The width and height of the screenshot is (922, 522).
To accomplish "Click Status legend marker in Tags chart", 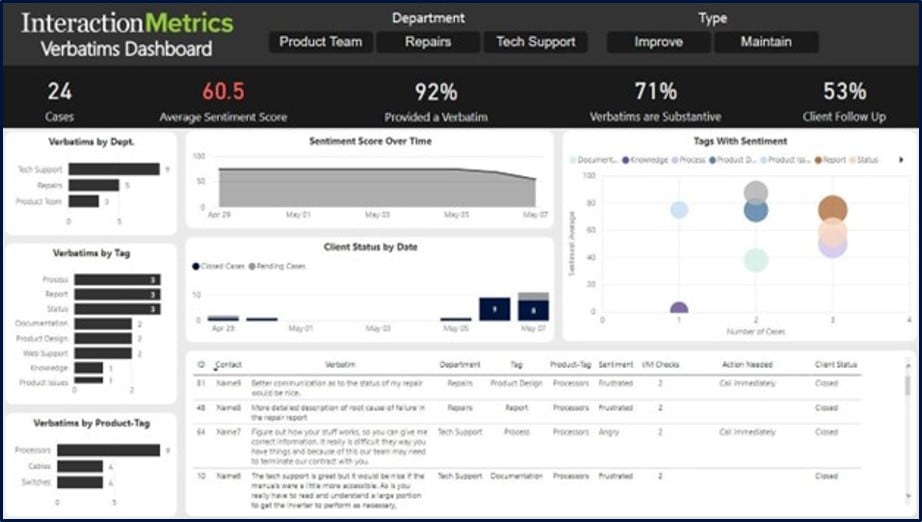I will [x=853, y=160].
